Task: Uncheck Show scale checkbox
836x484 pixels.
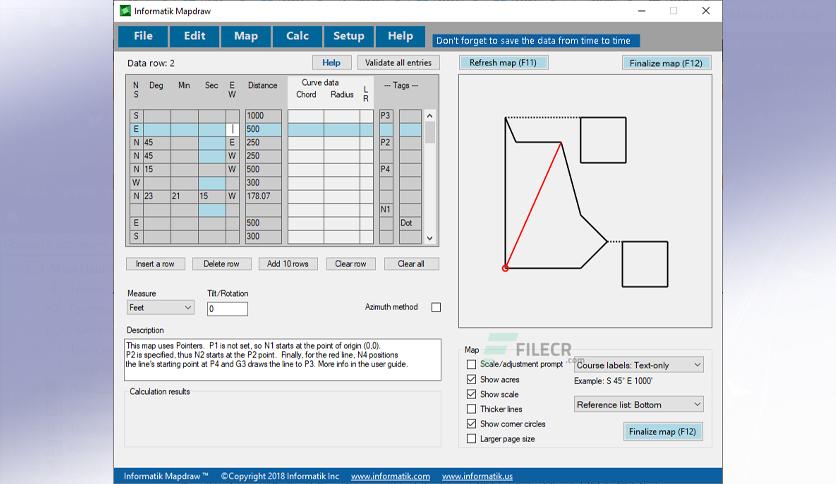Action: click(471, 394)
